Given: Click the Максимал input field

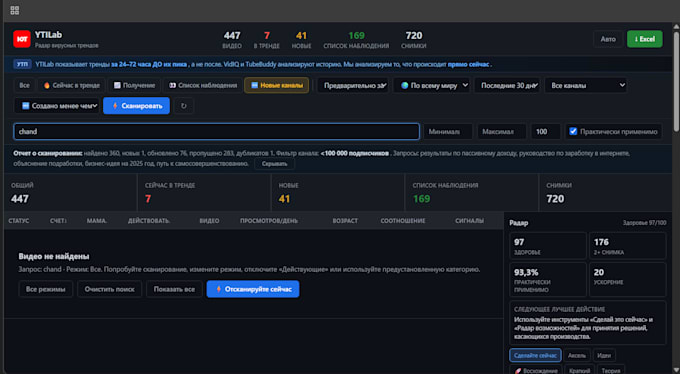Looking at the screenshot, I should tap(501, 131).
